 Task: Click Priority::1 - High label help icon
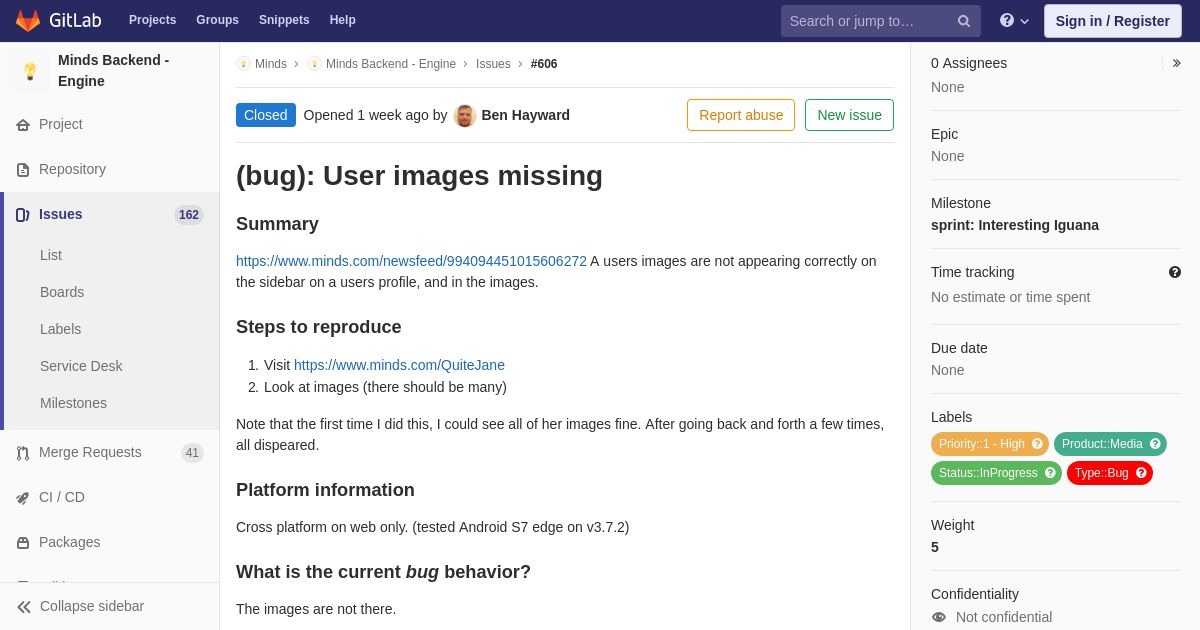tap(1037, 444)
